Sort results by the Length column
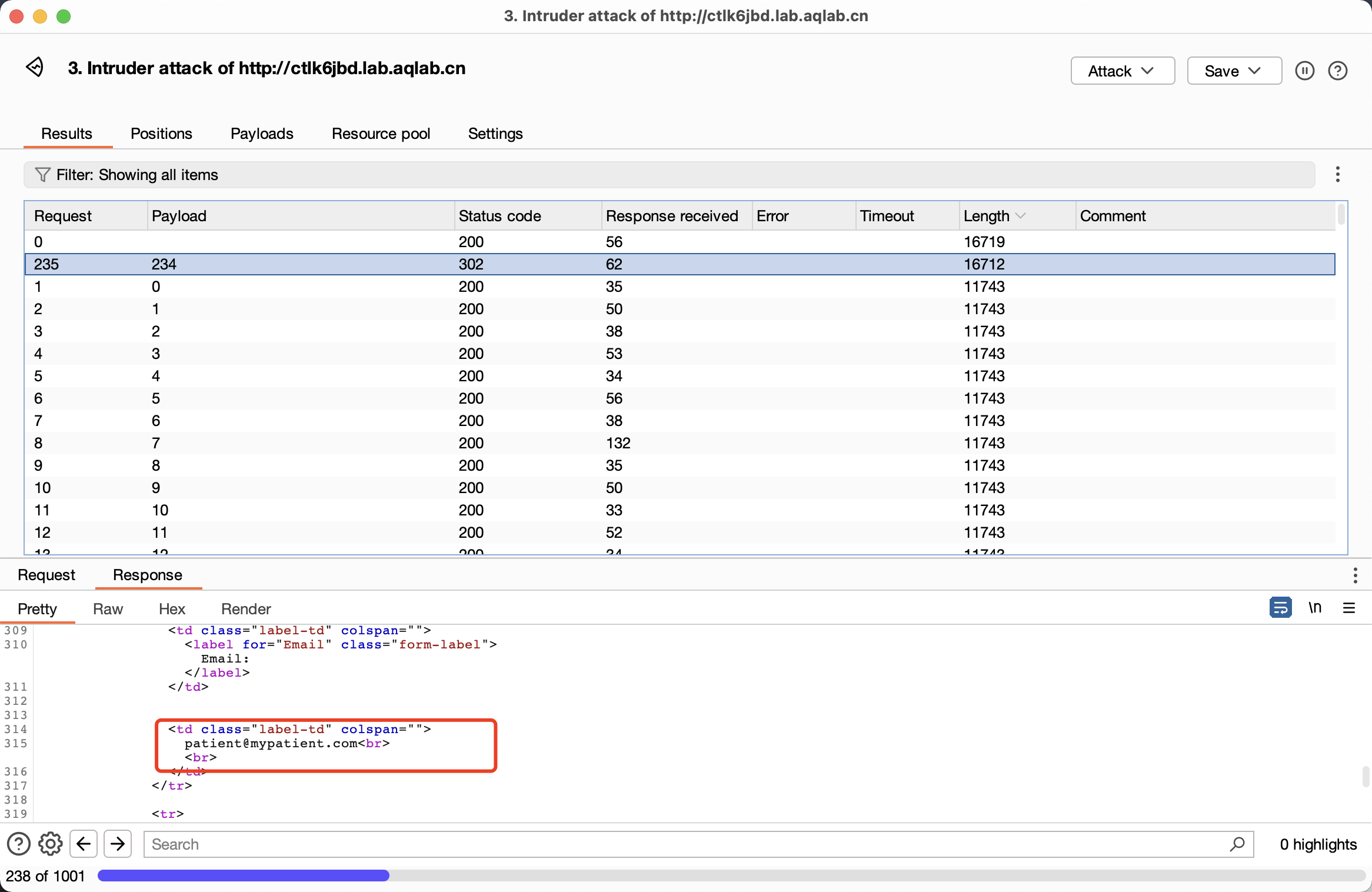This screenshot has height=892, width=1372. point(987,216)
